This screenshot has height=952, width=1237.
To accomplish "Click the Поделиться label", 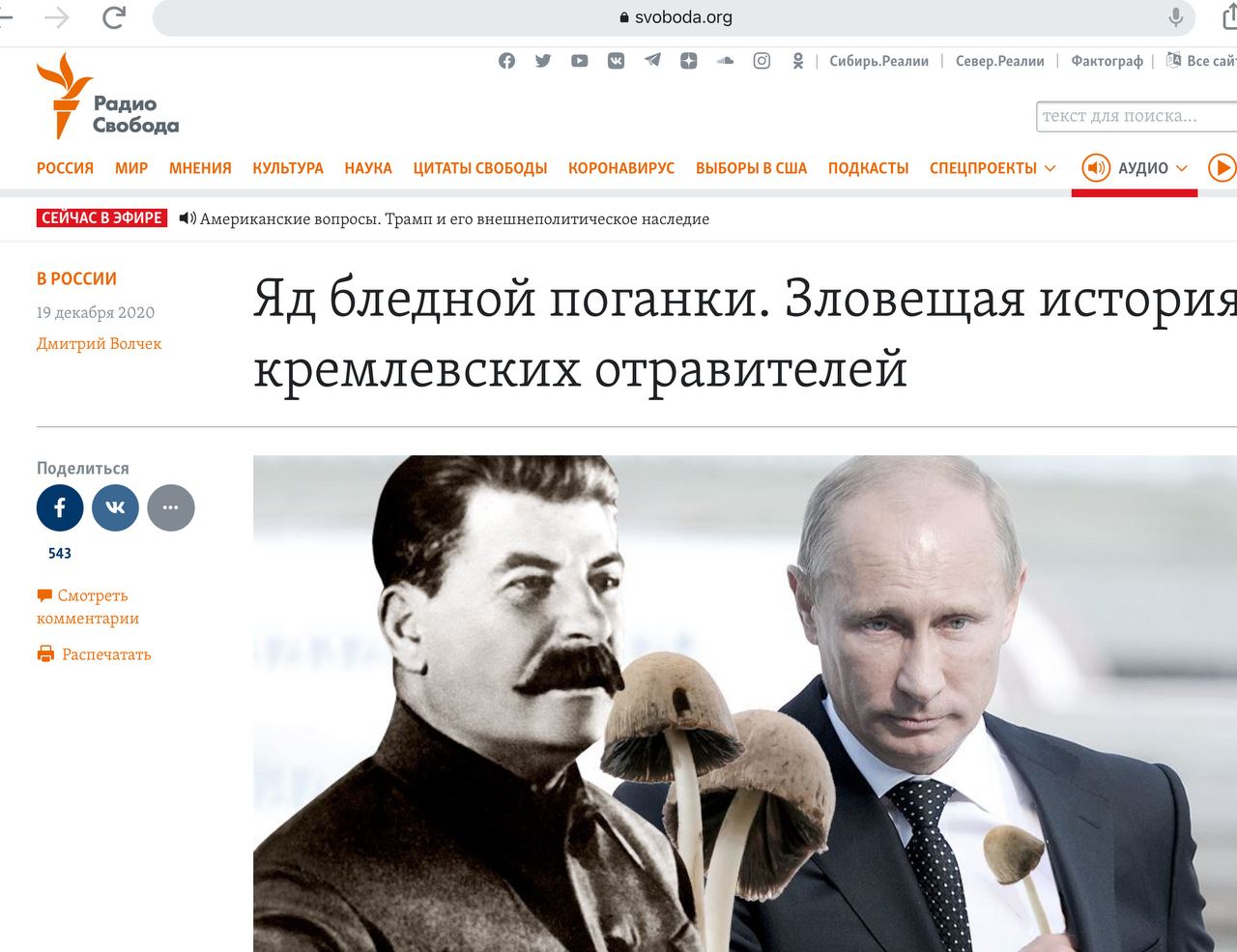I will click(x=83, y=468).
